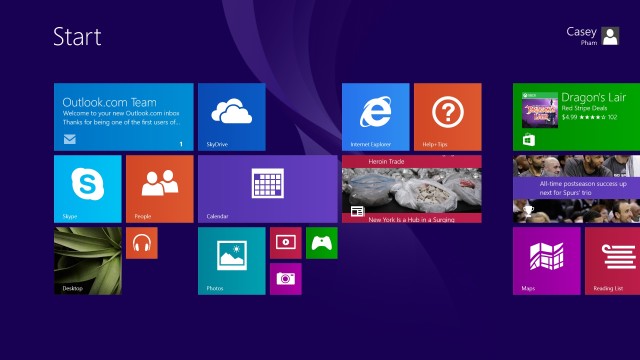Click 'New York Is a Hub' headline text
Viewport: 640px width, 360px height.
411,220
